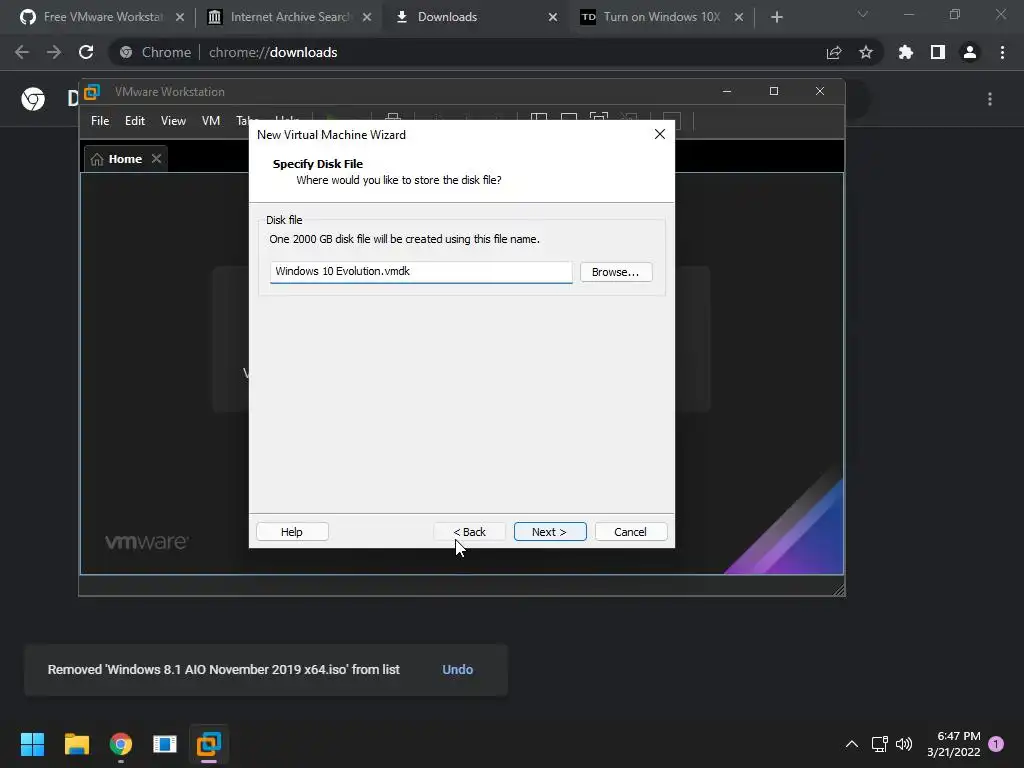Open Chrome extensions puzzle icon
Screen dimensions: 1024x768
pos(906,52)
